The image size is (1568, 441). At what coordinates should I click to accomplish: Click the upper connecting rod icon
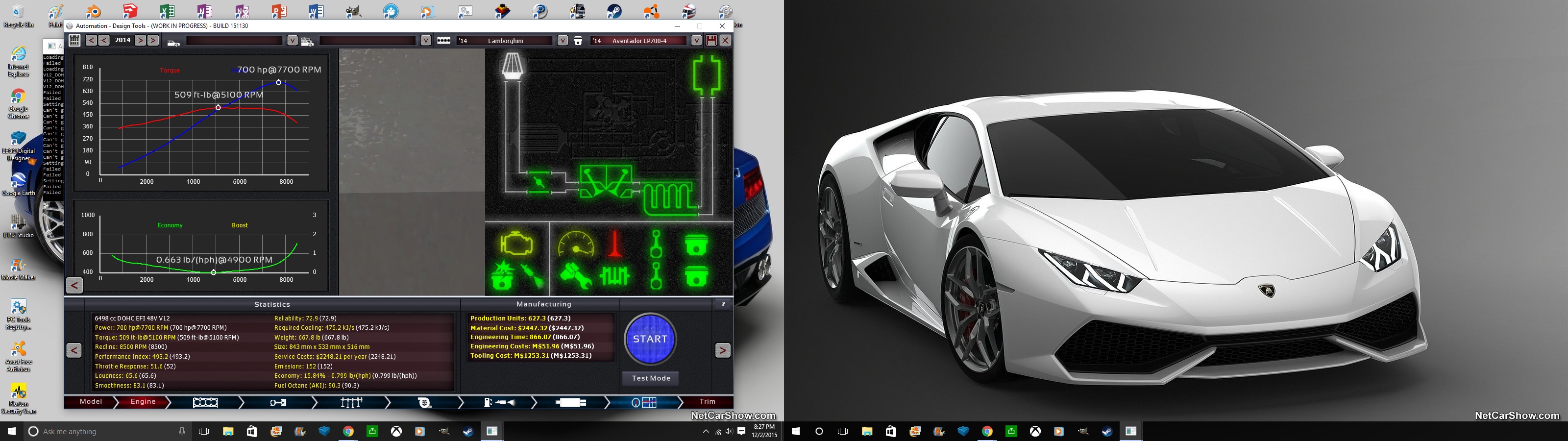tap(656, 244)
